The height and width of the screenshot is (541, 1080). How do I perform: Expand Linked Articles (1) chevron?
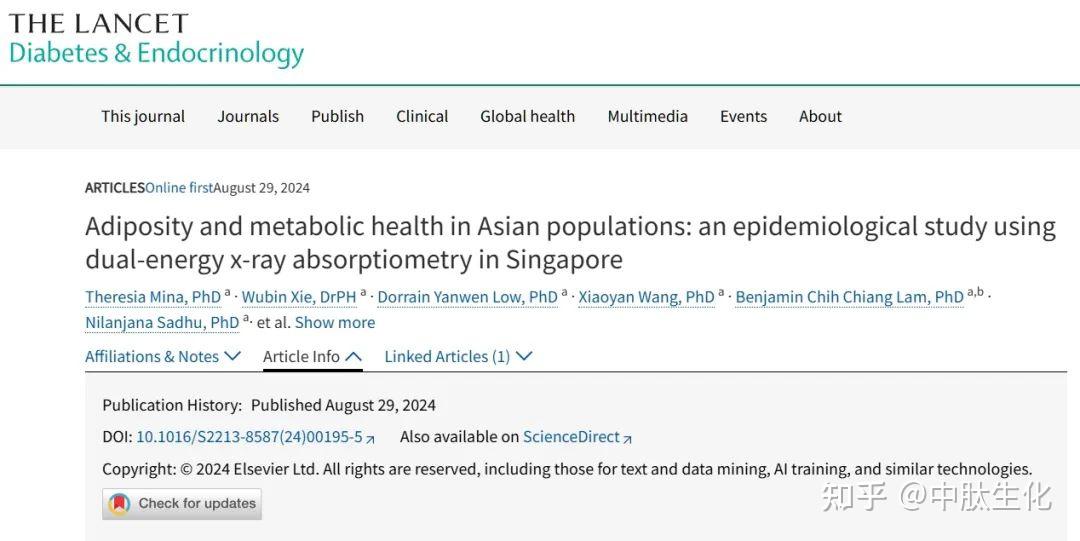524,356
